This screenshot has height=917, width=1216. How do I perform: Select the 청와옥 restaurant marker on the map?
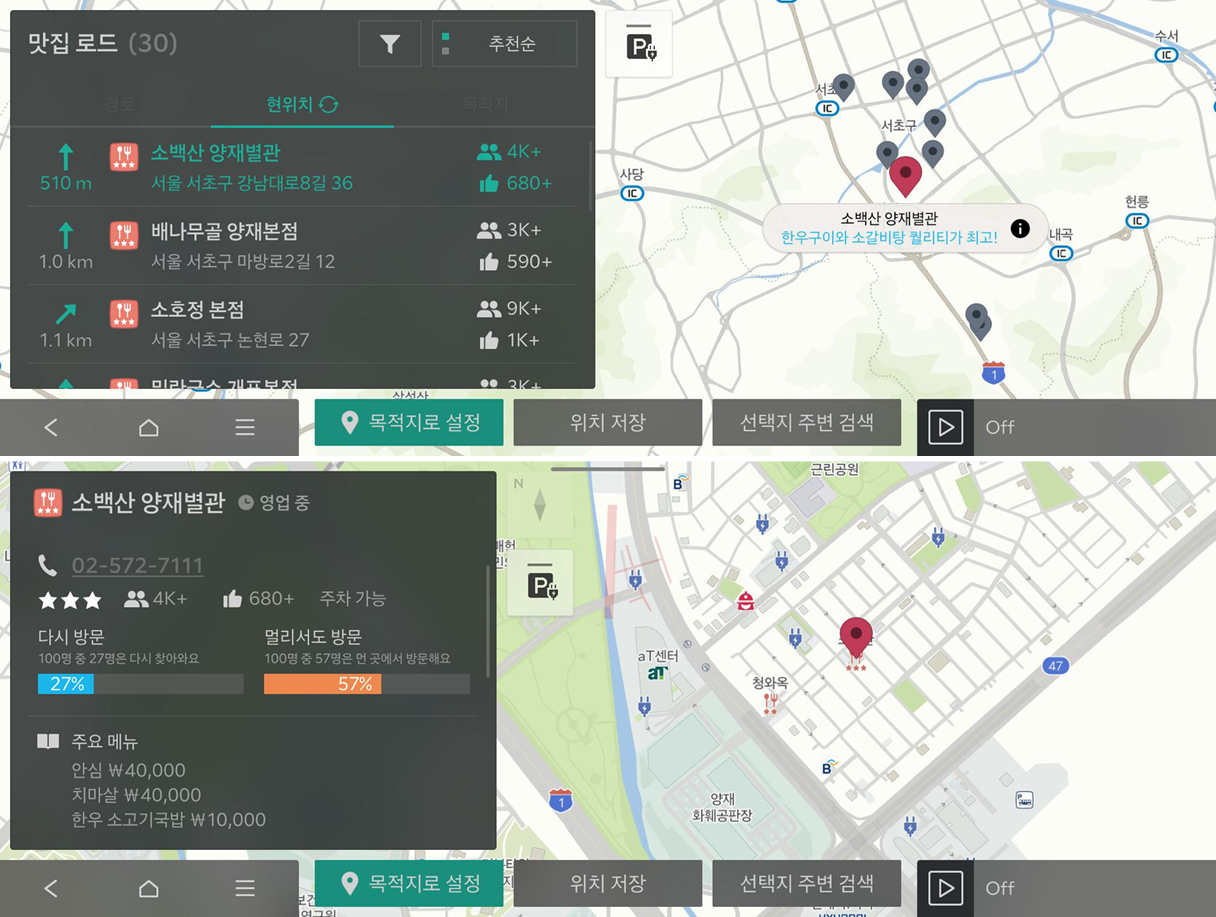tap(770, 702)
